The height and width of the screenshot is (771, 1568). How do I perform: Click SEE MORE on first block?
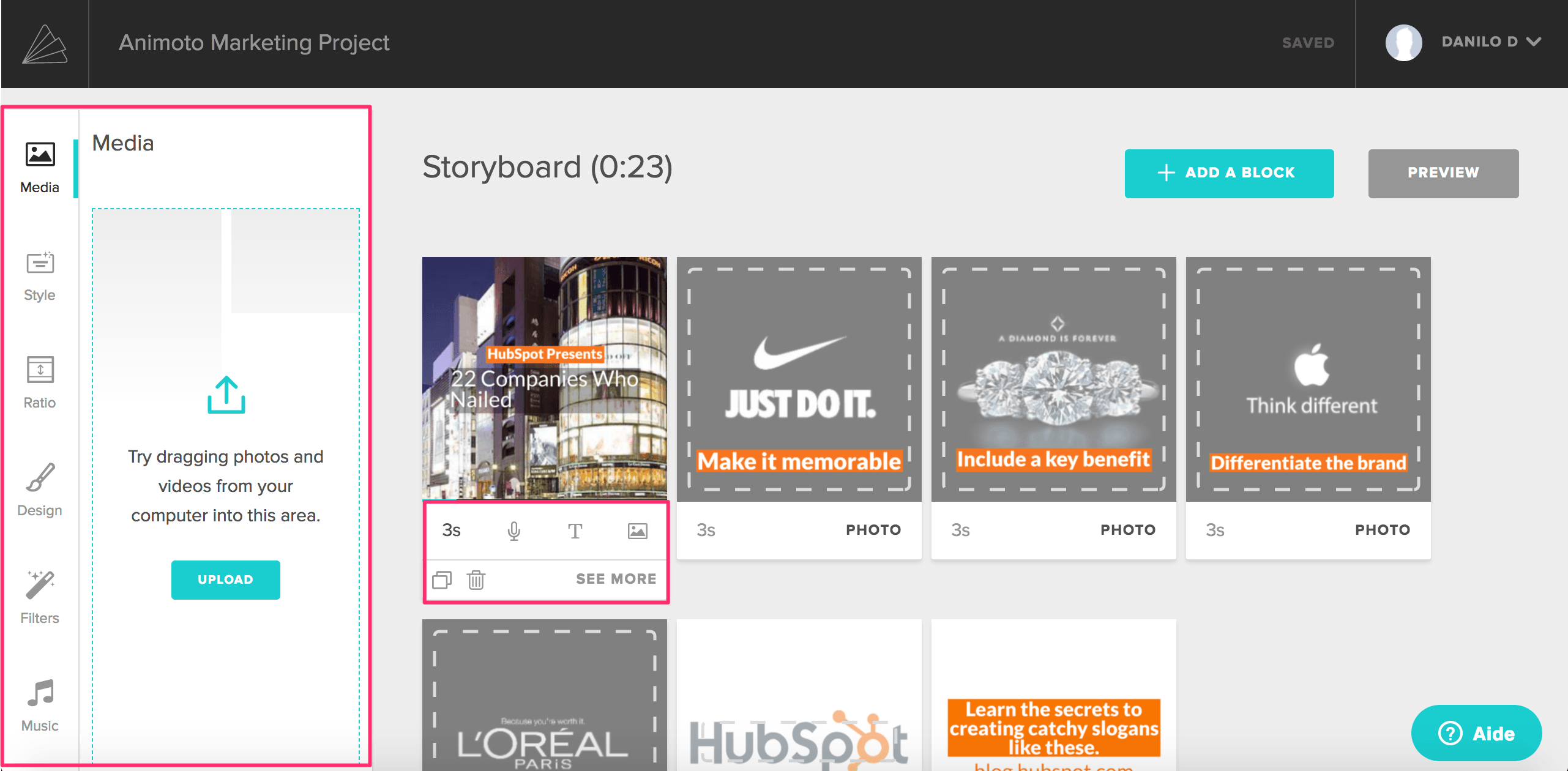point(616,579)
